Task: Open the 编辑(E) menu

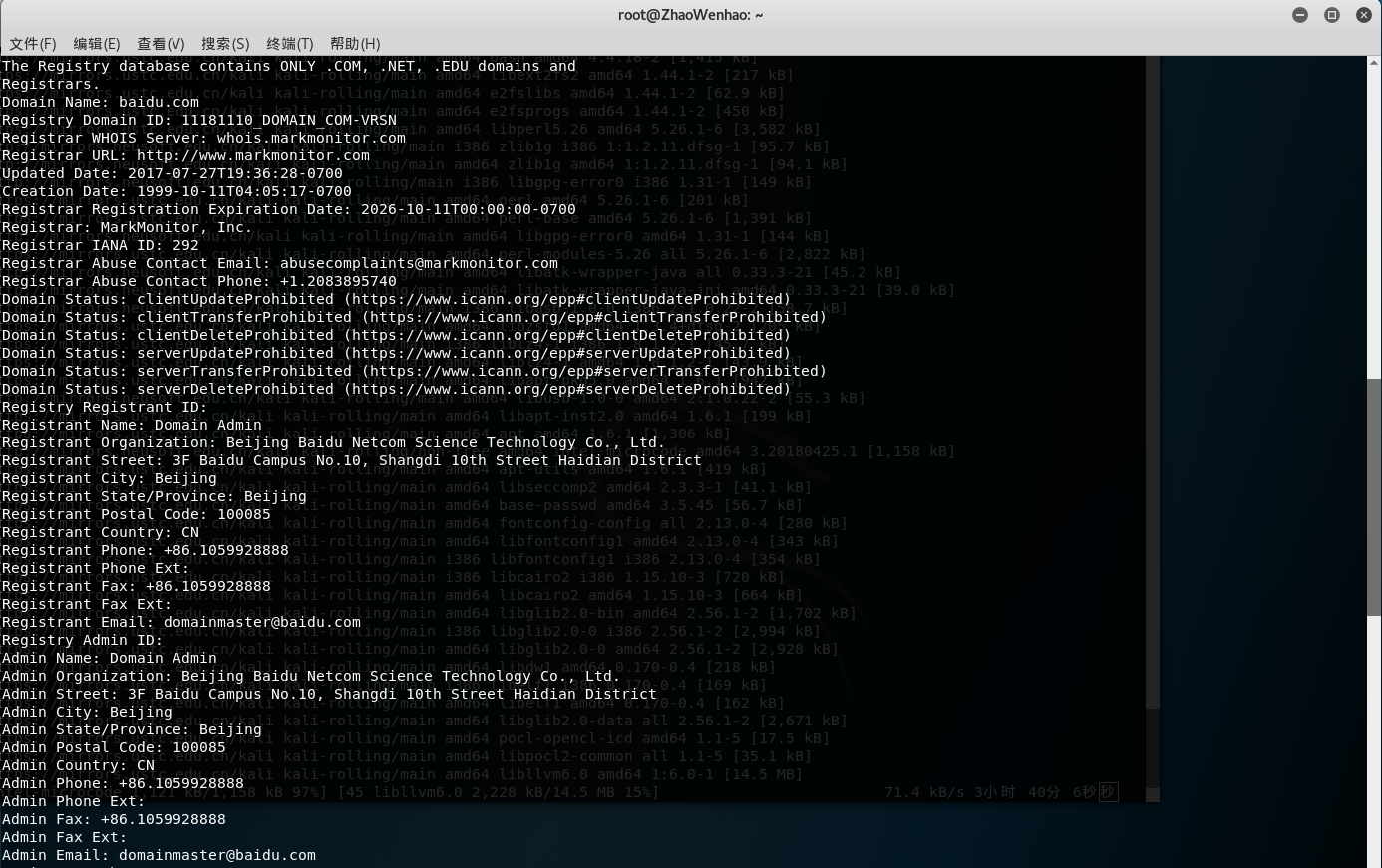Action: coord(96,44)
